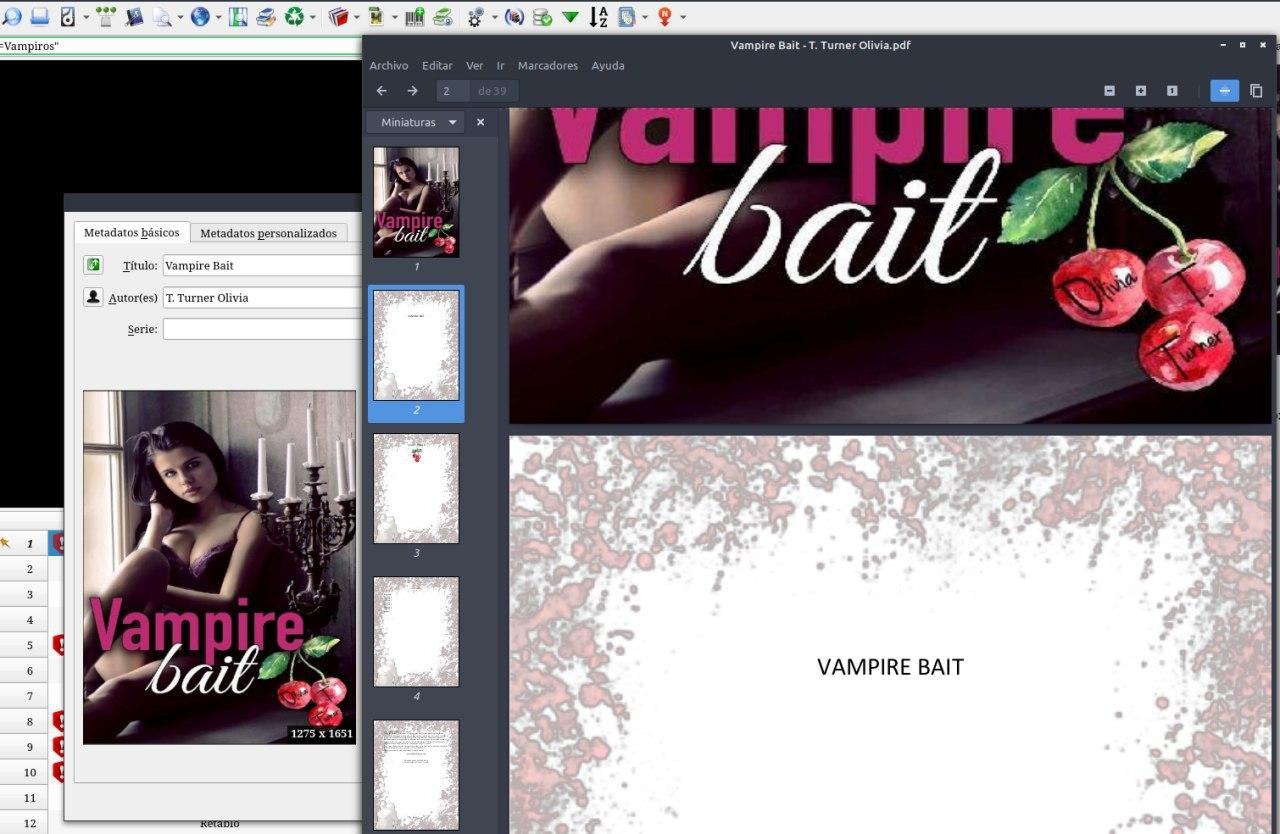Screen dimensions: 1280x834
Task: Switch to the Metadatos básicos tab
Action: click(132, 232)
